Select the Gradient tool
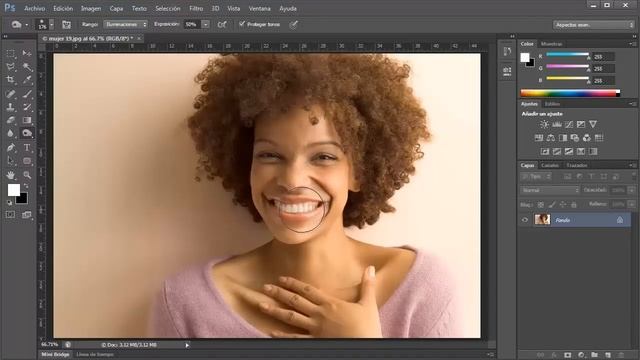The height and width of the screenshot is (360, 640). tap(27, 120)
